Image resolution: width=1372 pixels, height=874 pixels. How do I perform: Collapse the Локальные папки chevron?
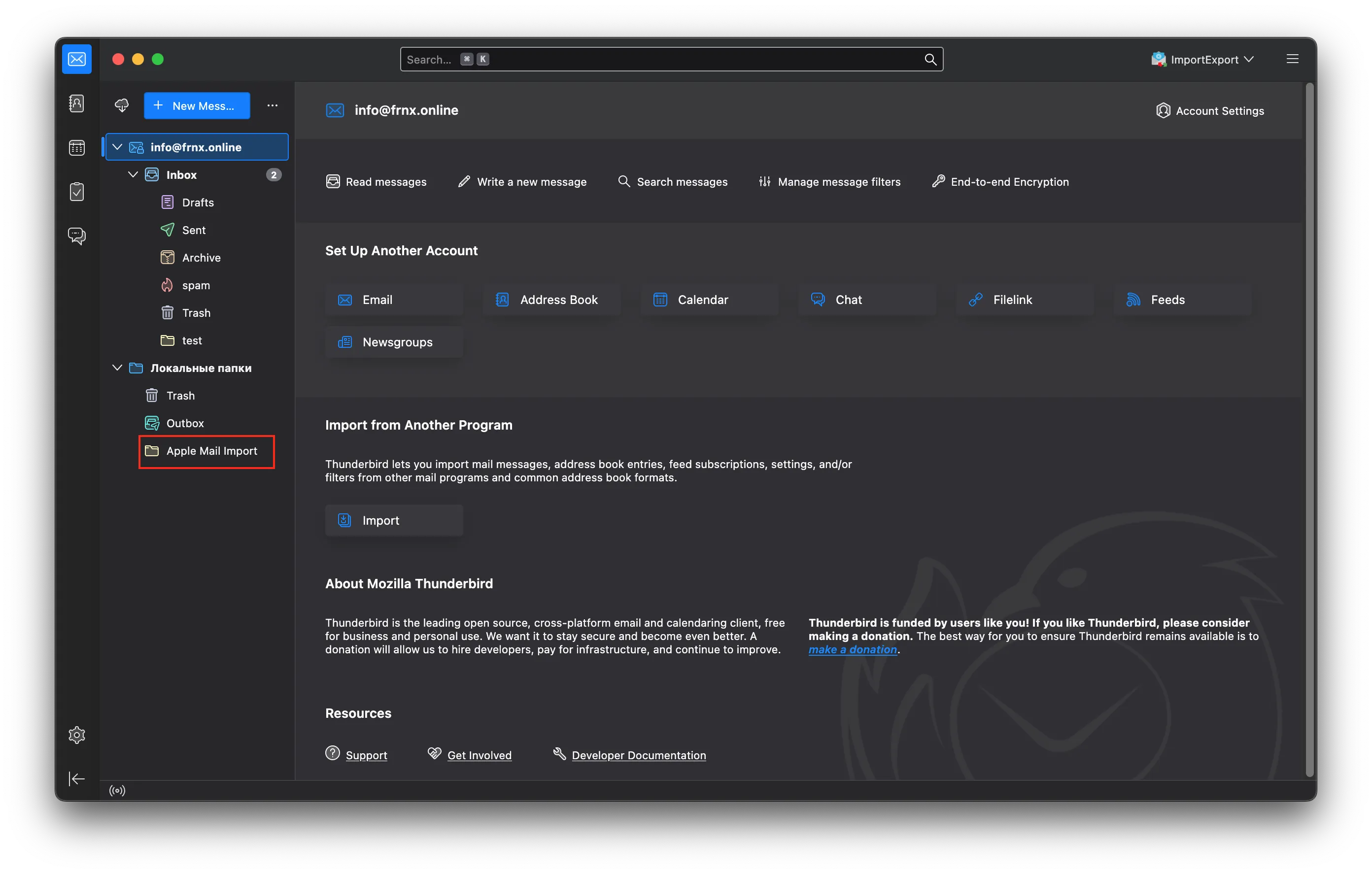click(x=117, y=368)
